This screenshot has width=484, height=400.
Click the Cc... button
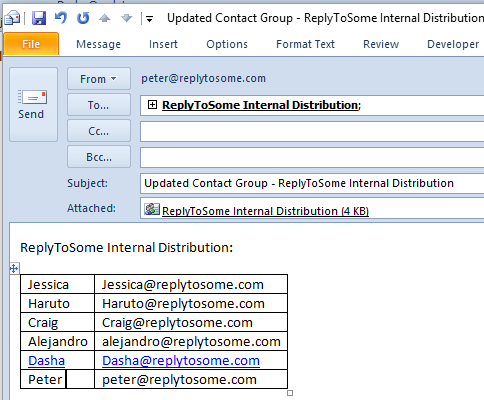[x=99, y=131]
